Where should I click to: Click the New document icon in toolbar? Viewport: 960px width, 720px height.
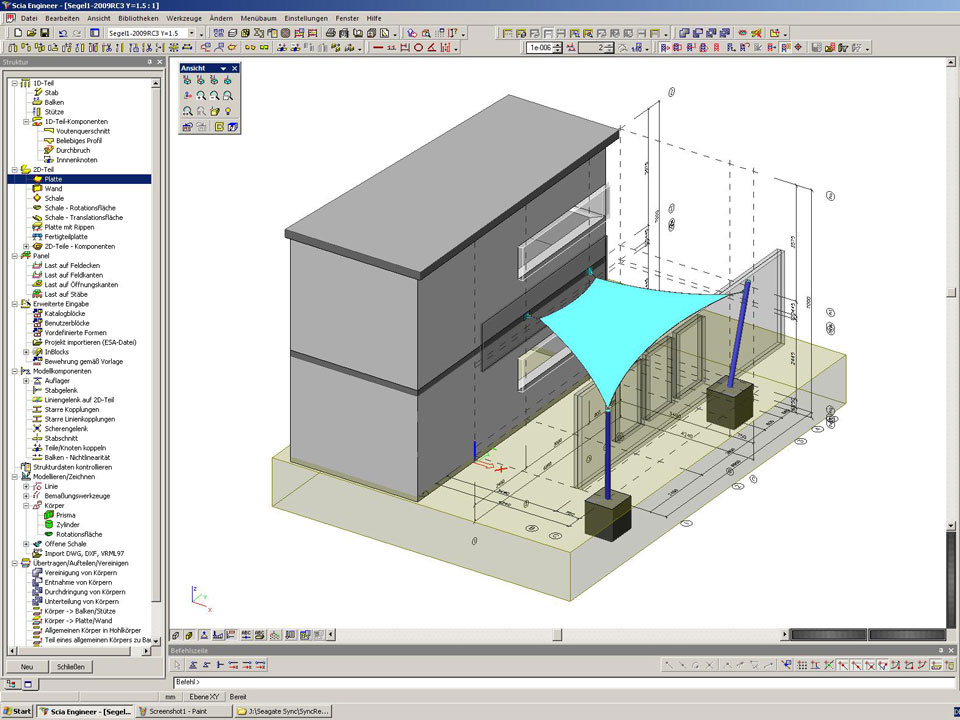(x=16, y=33)
